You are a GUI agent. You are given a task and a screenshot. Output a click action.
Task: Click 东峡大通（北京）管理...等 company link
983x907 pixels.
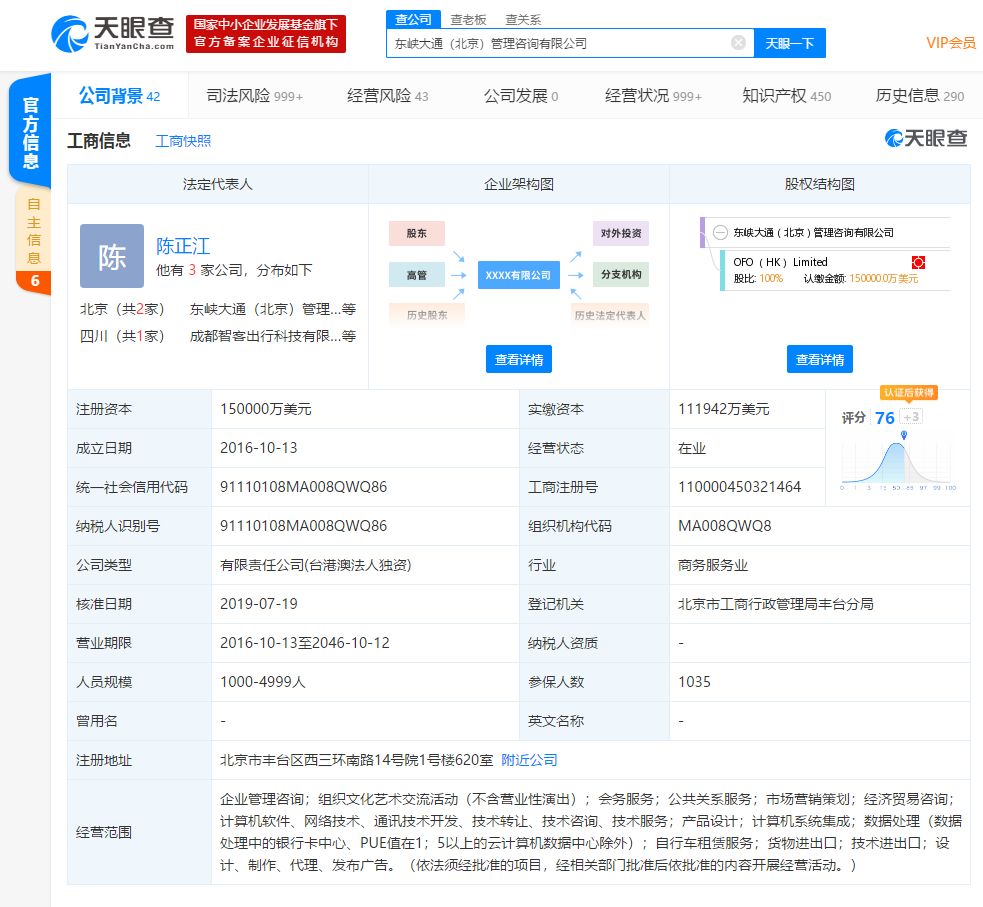click(x=273, y=309)
